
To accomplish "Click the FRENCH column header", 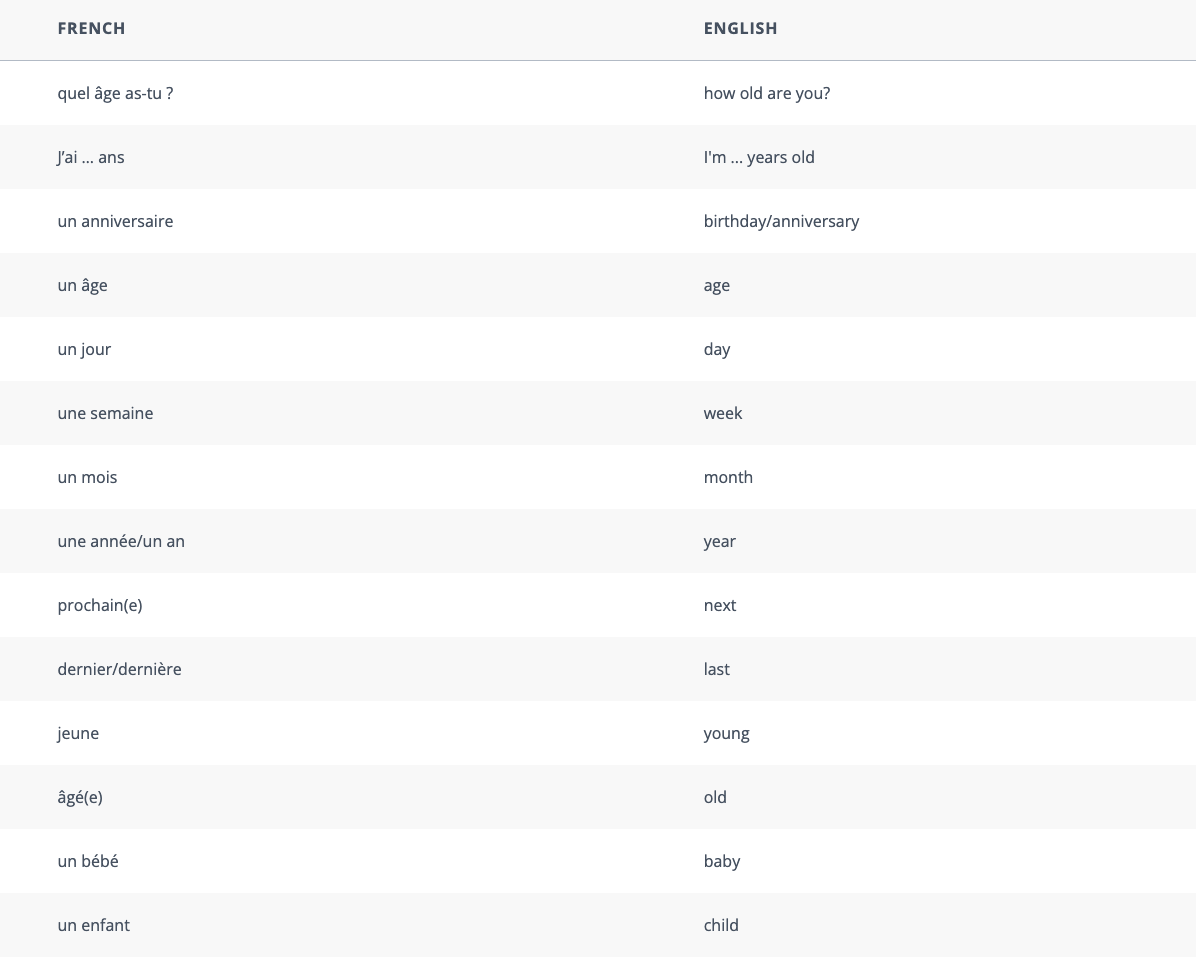I will point(92,28).
